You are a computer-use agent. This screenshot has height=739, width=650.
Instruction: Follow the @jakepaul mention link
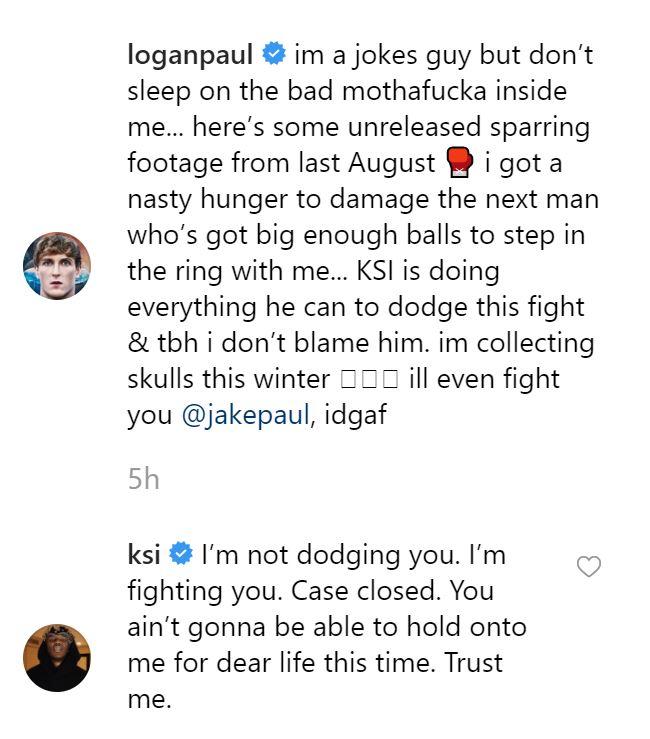click(x=245, y=416)
